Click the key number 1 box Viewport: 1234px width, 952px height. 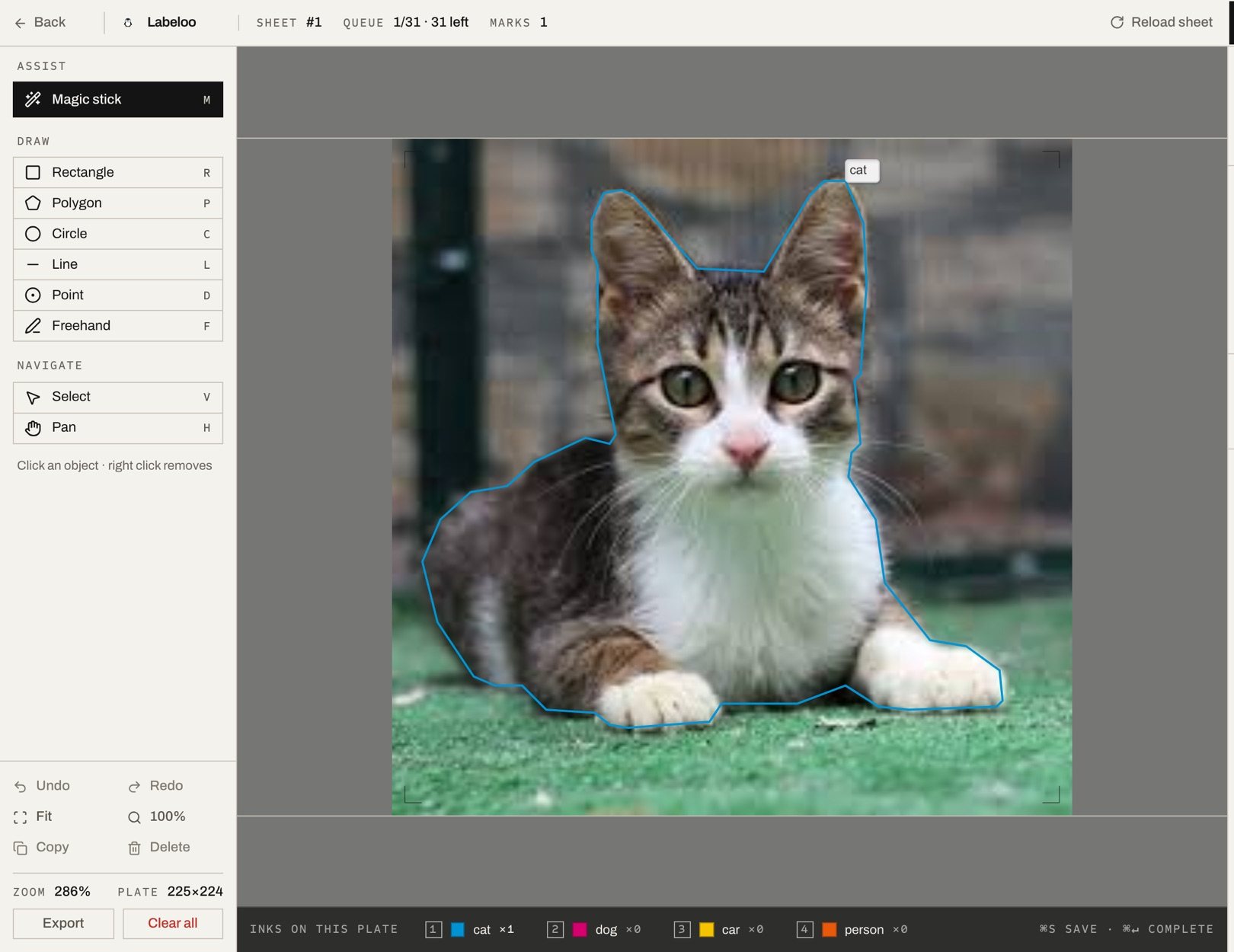[433, 929]
